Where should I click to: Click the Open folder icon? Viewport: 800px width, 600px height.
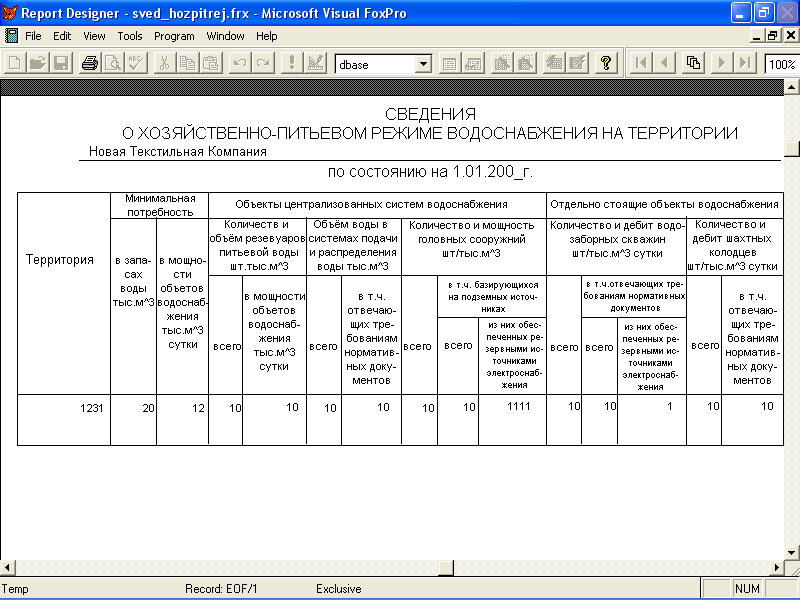pos(38,63)
